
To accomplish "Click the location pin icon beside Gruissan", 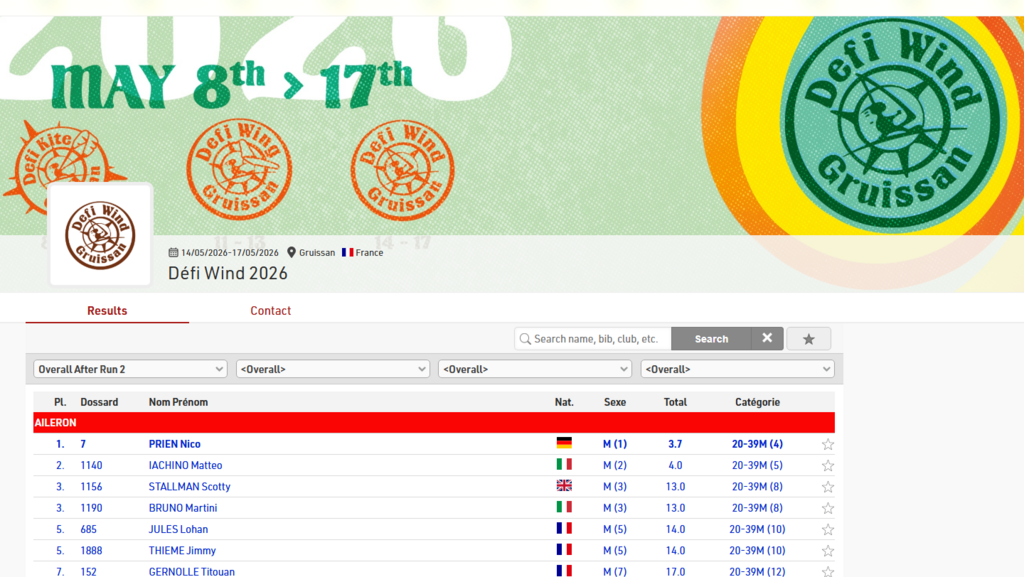I will point(291,253).
